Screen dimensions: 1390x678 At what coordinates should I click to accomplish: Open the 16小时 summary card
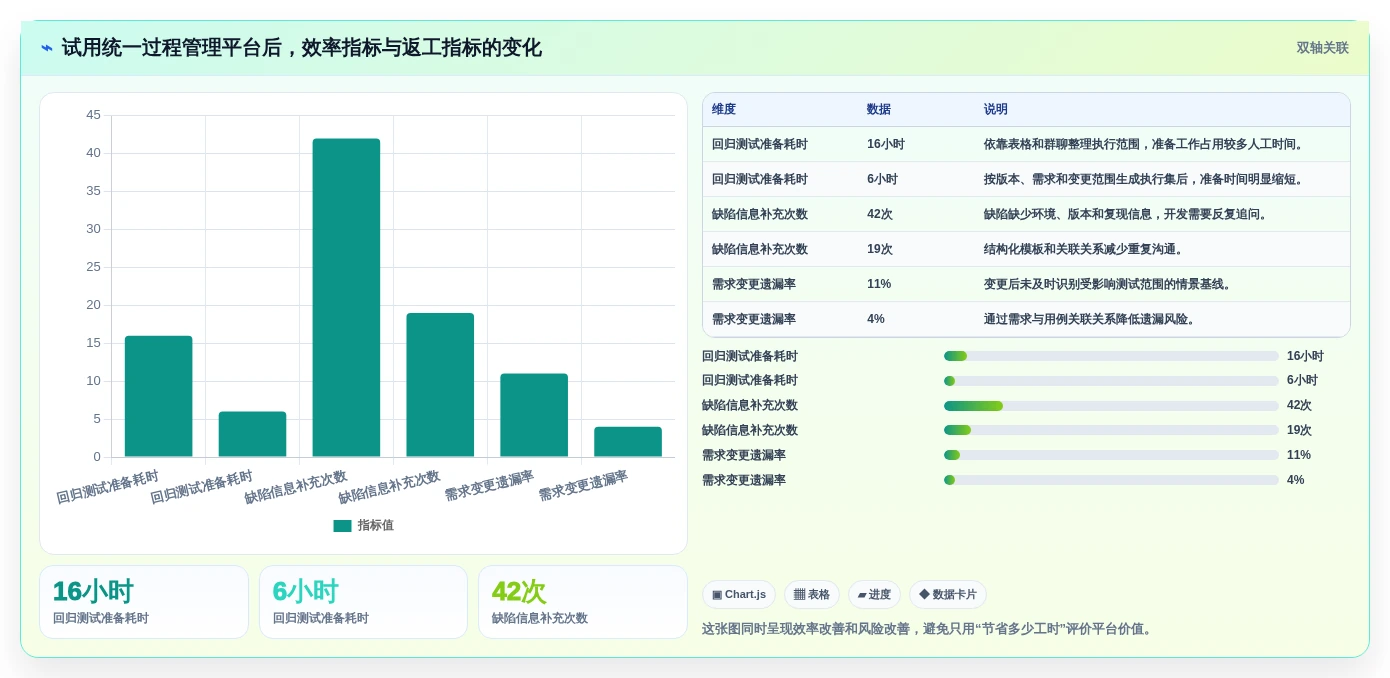coord(144,602)
